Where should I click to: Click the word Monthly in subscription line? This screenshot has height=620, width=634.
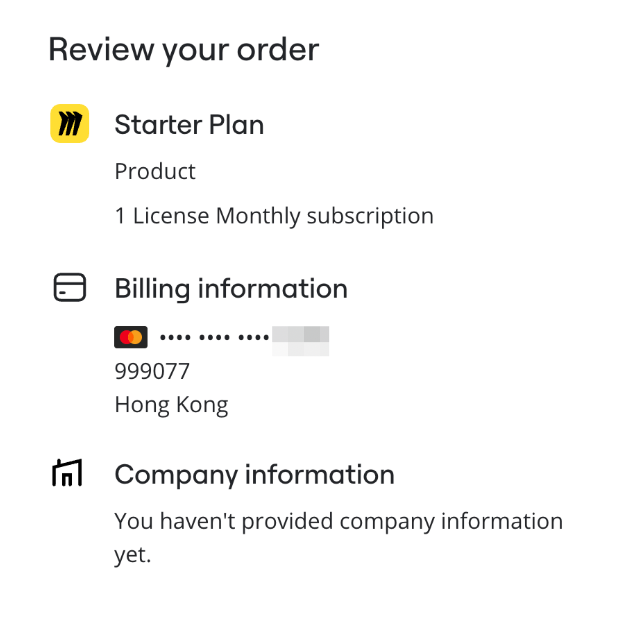(258, 215)
